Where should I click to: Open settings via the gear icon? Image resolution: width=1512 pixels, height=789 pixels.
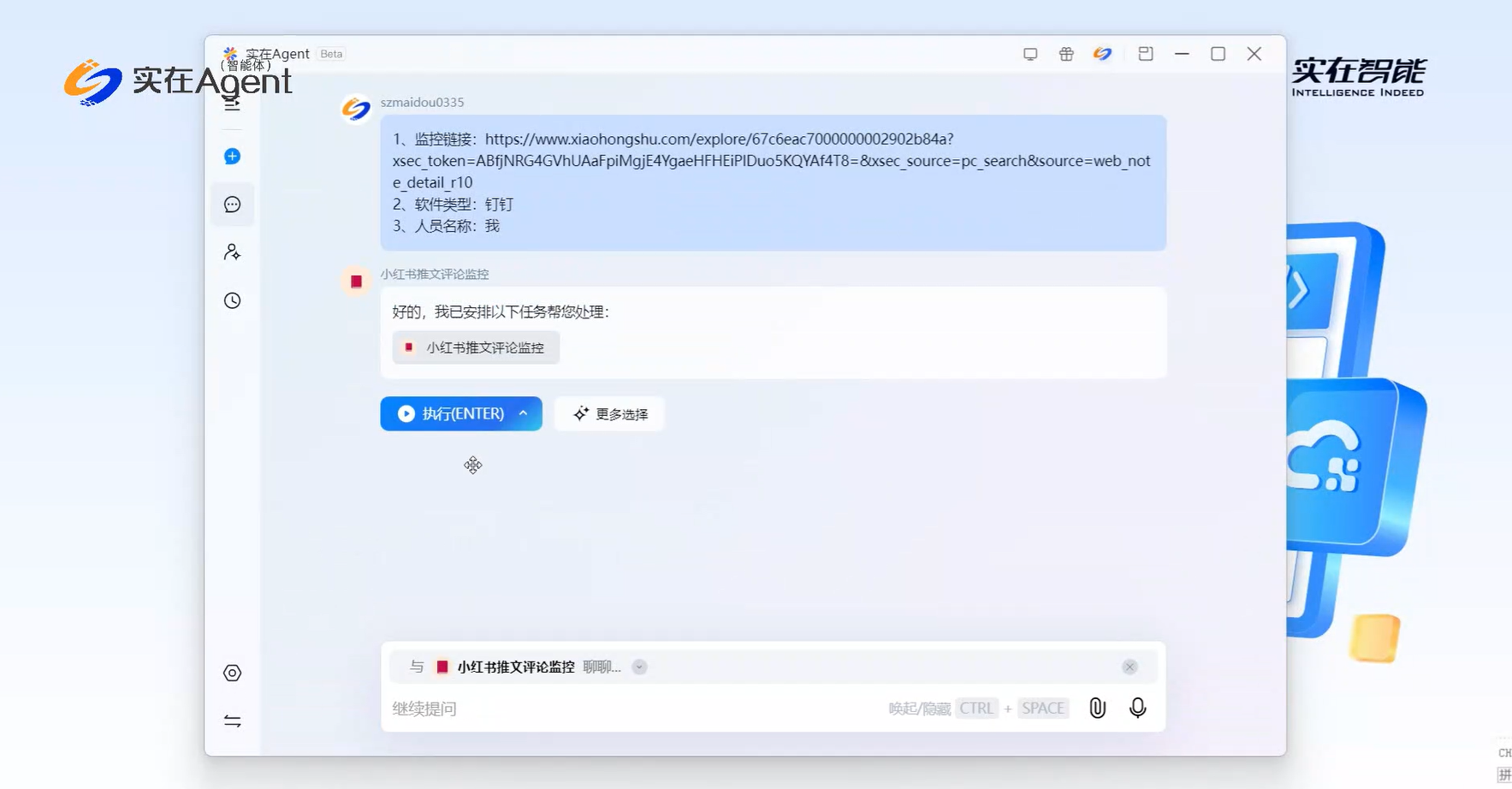coord(232,673)
